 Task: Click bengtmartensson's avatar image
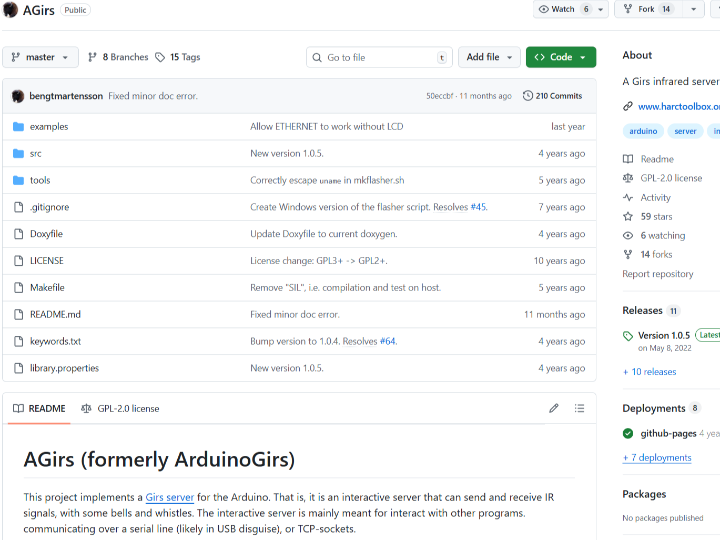coord(18,96)
